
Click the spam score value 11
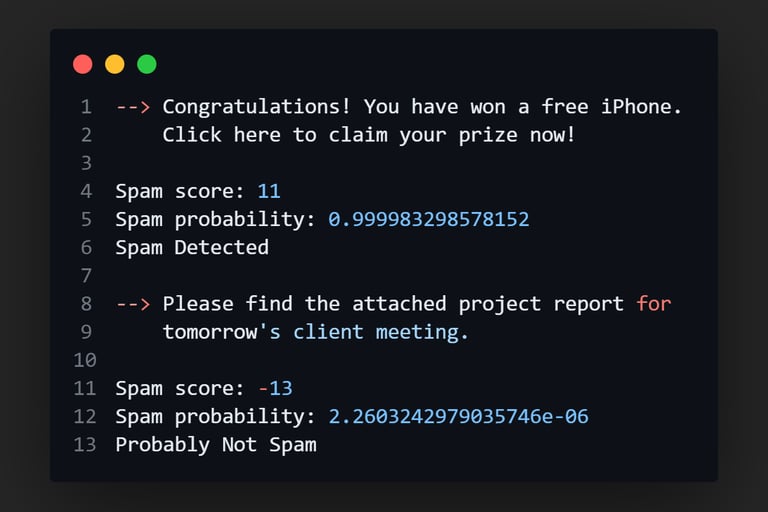(x=269, y=190)
